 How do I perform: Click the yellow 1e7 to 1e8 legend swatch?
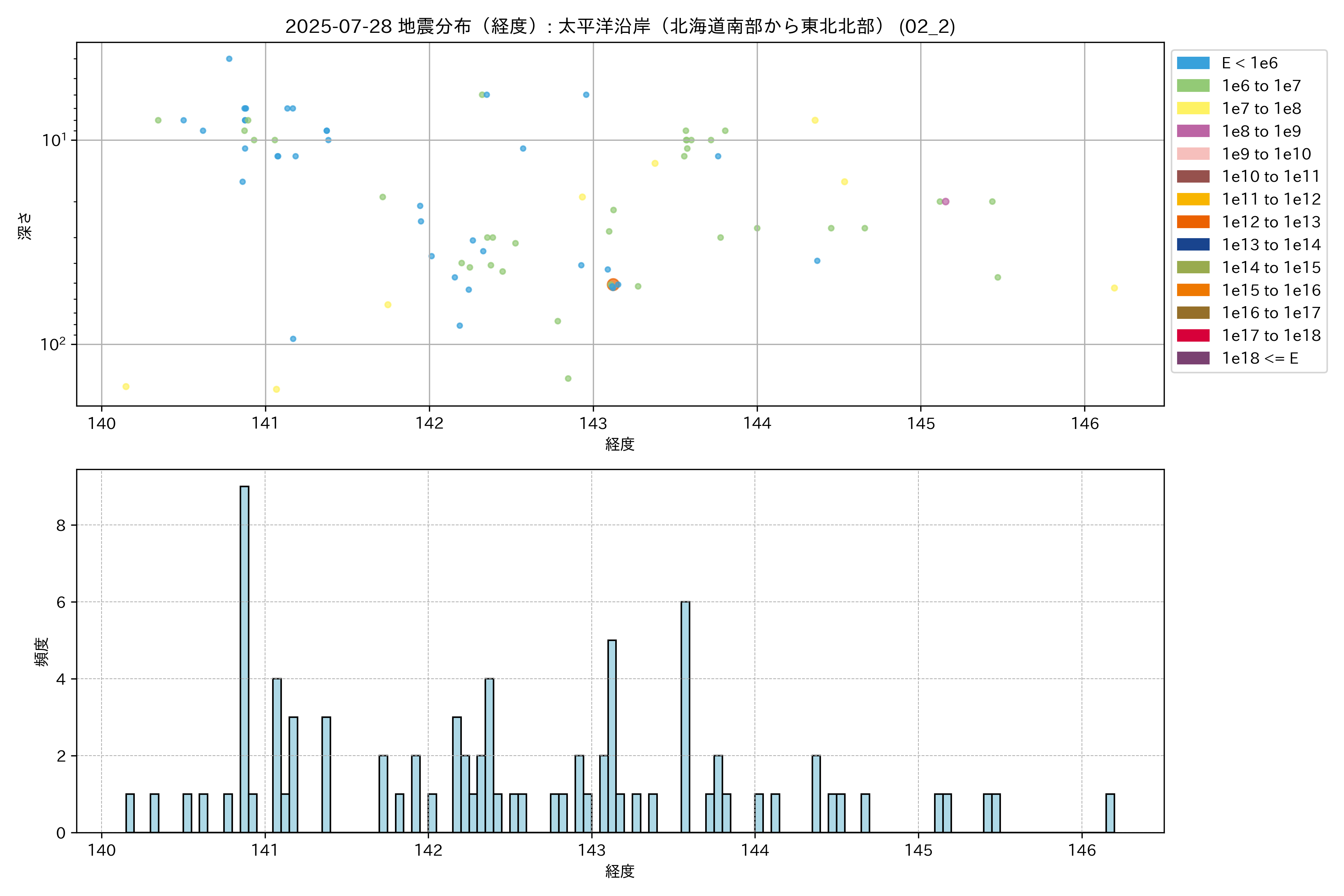(1192, 109)
